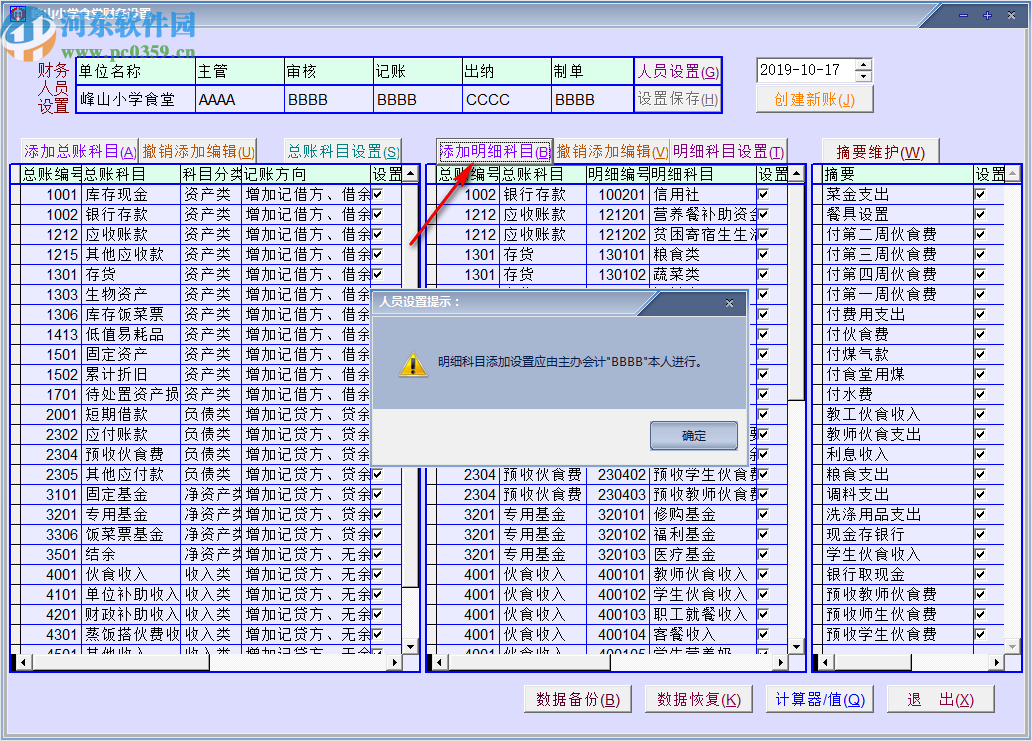Increase the date with the up spinner arrow
The height and width of the screenshot is (741, 1032).
[864, 64]
